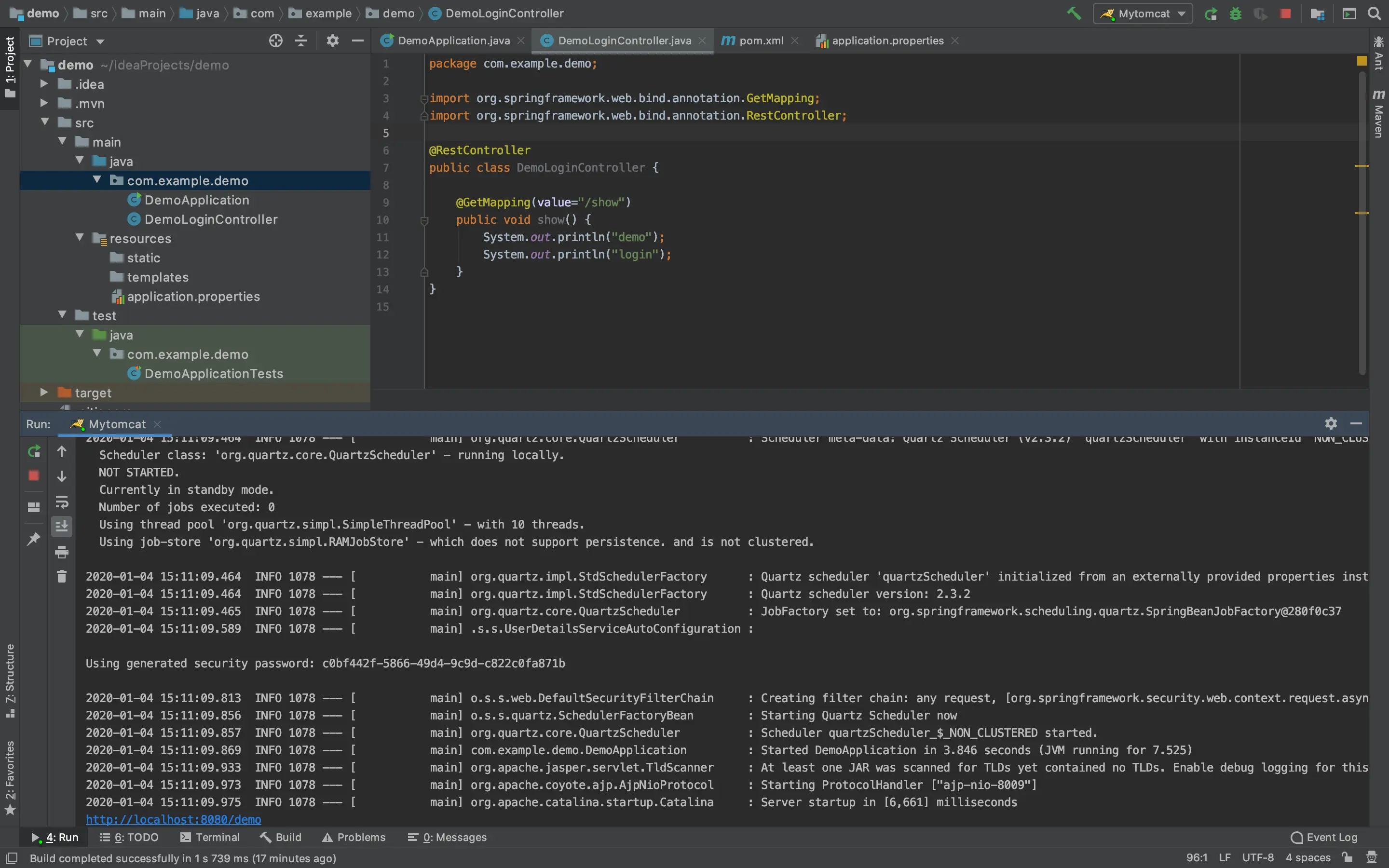
Task: Toggle soft-wrap in the Run console
Action: (61, 502)
